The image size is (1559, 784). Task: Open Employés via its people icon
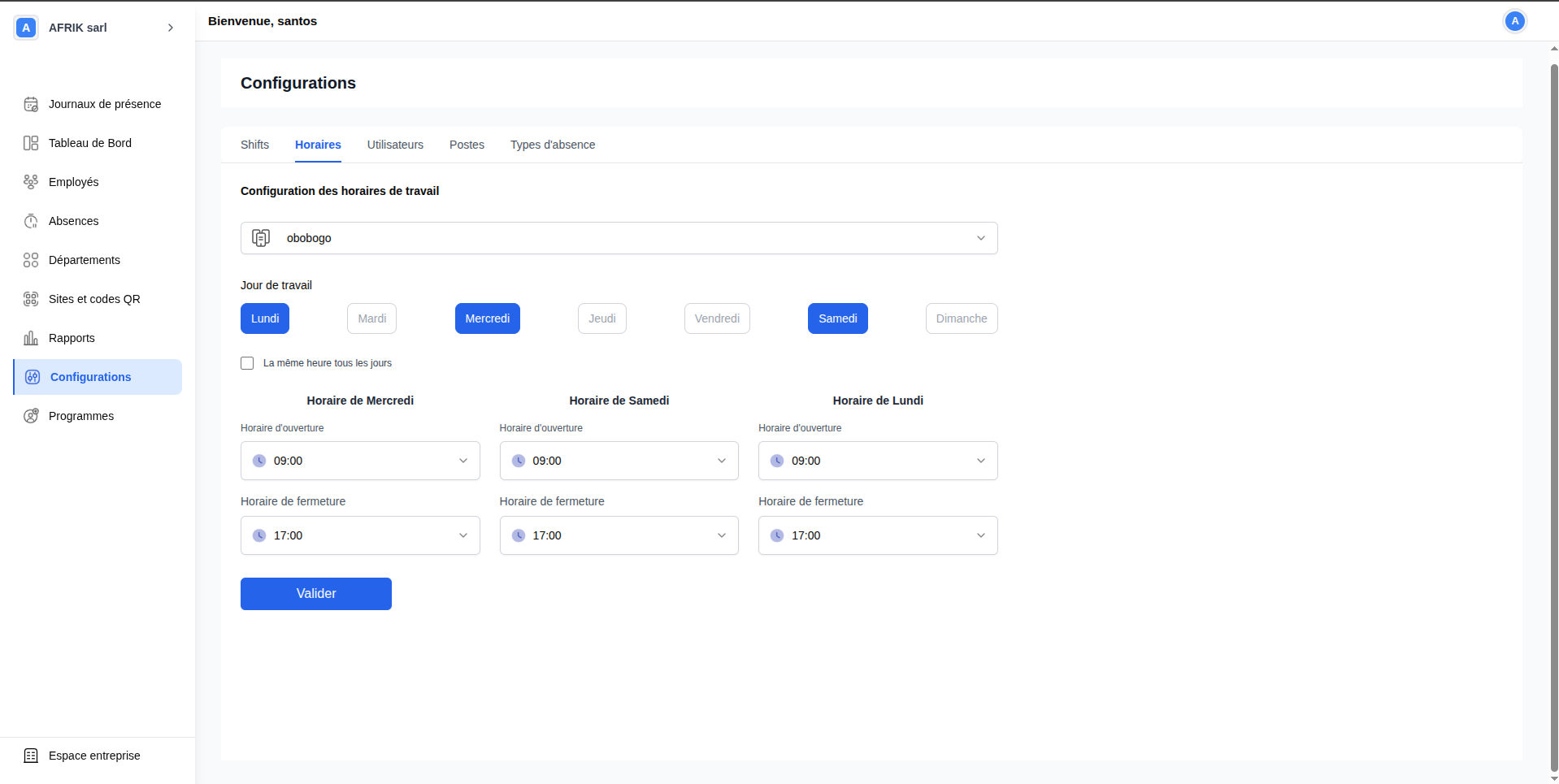pyautogui.click(x=31, y=182)
